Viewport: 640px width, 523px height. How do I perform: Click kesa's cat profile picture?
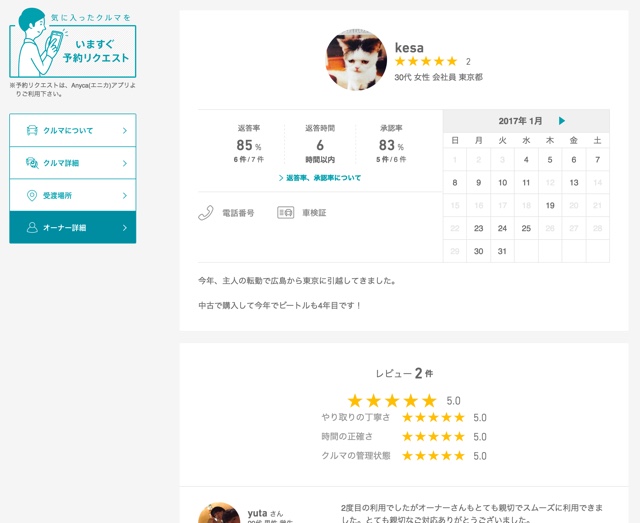tap(356, 60)
